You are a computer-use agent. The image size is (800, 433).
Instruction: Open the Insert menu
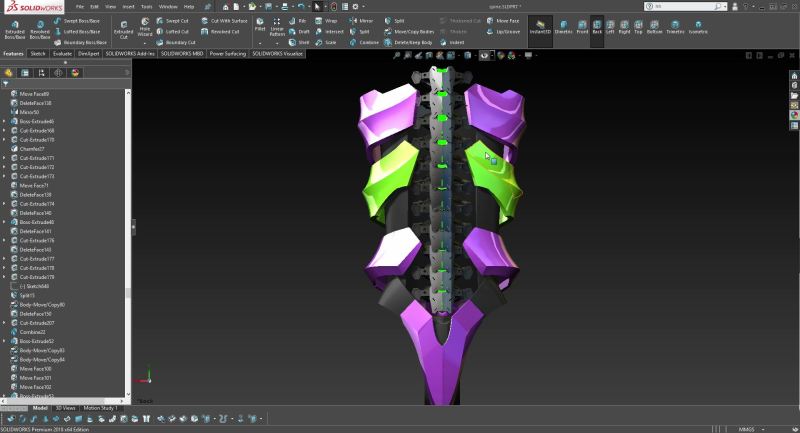click(129, 7)
